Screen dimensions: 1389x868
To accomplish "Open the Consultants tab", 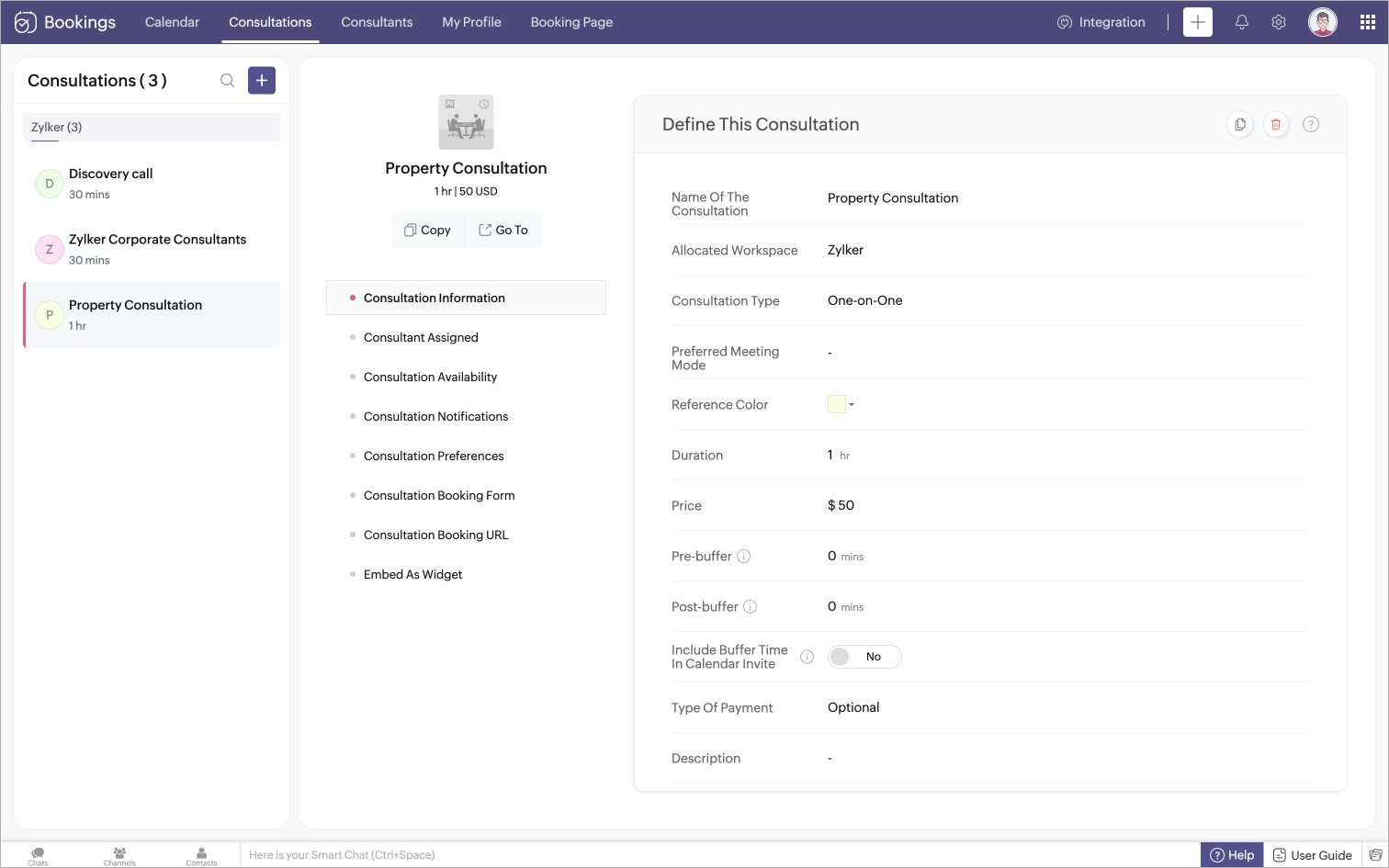I will [377, 22].
